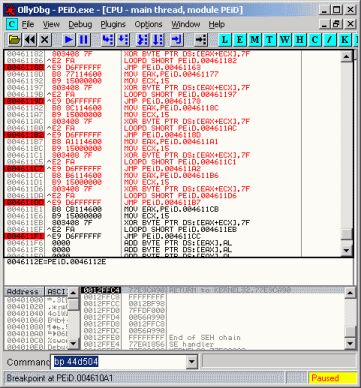361x388 pixels.
Task: Restart program using the rewind icon
Action: coord(30,40)
